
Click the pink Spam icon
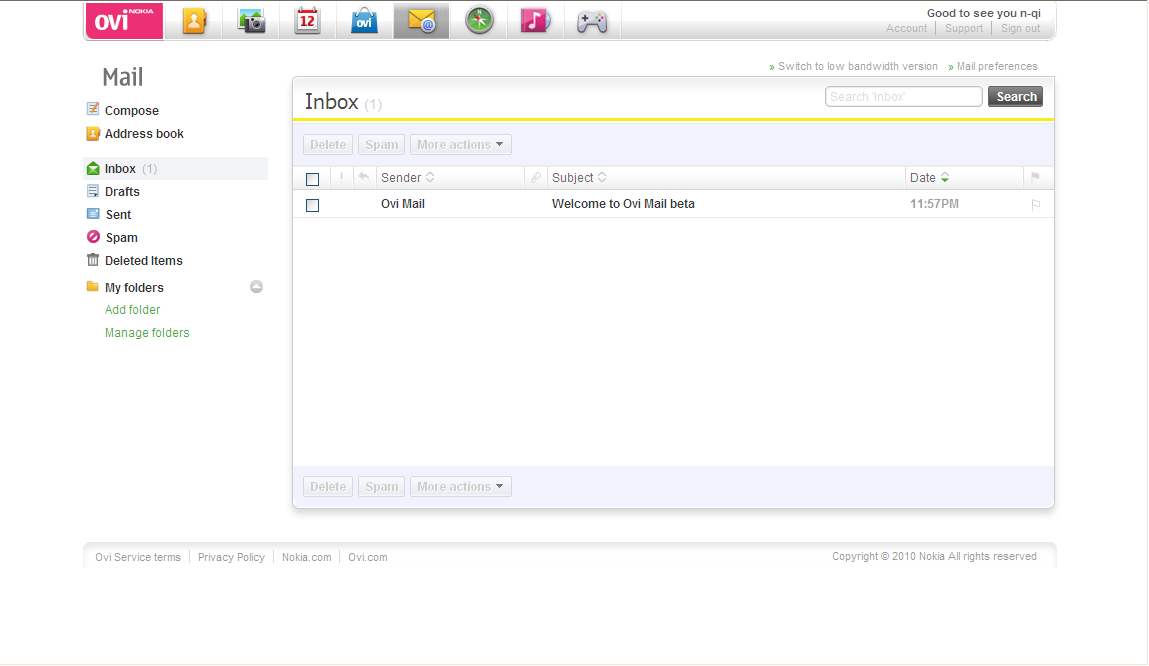(x=93, y=237)
